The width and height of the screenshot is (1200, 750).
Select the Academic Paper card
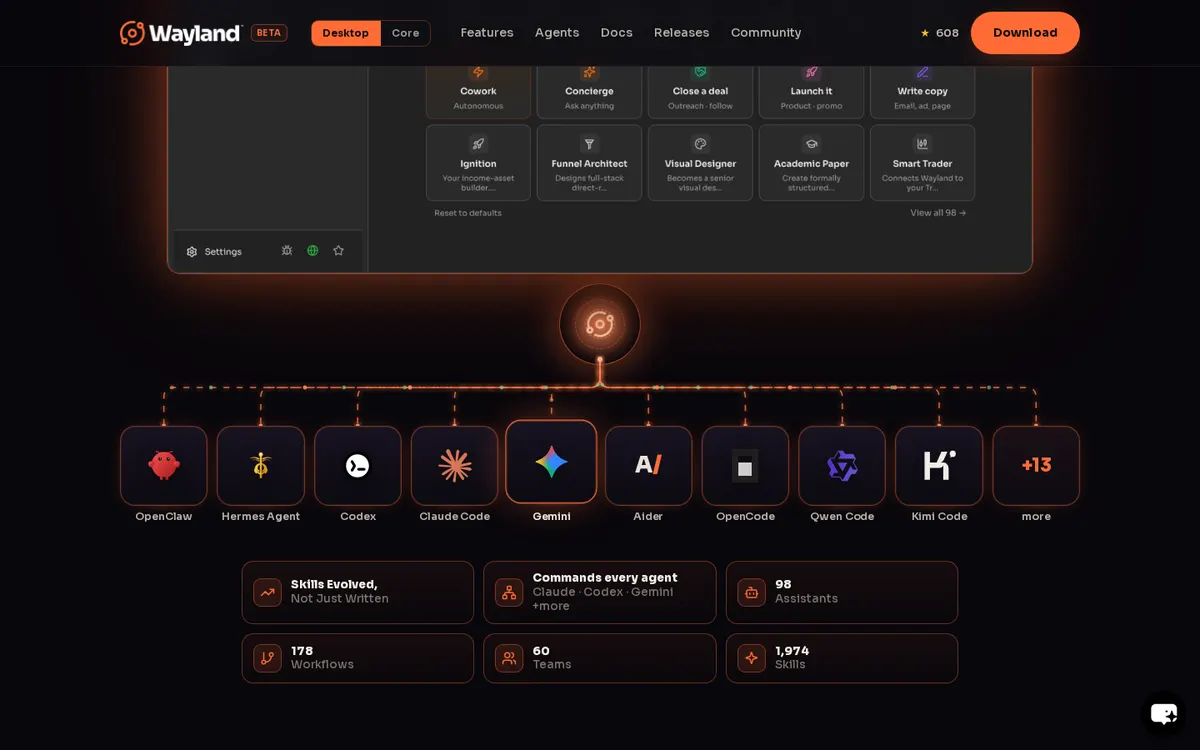[x=811, y=163]
